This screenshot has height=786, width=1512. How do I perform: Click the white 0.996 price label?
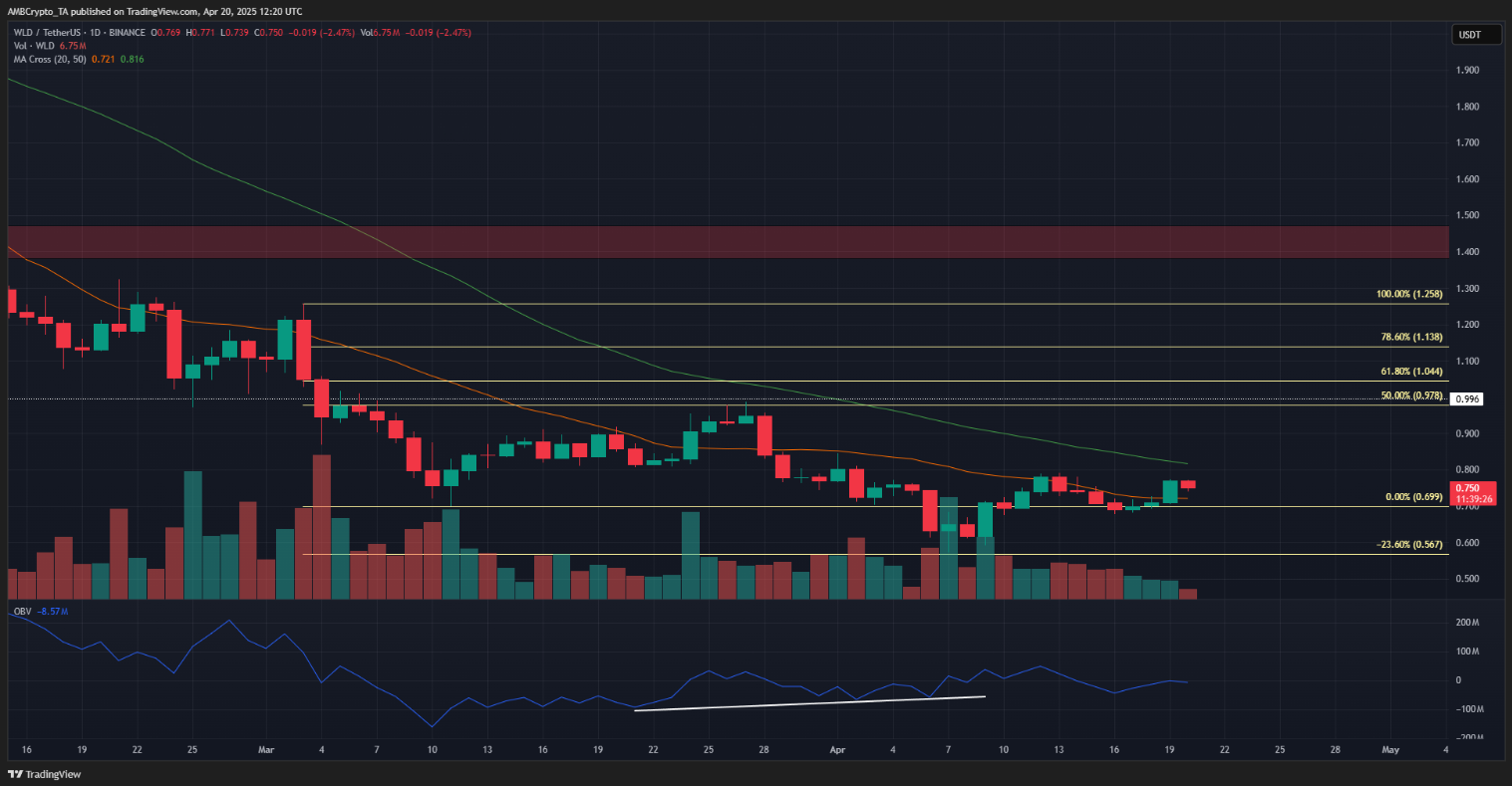tap(1465, 398)
